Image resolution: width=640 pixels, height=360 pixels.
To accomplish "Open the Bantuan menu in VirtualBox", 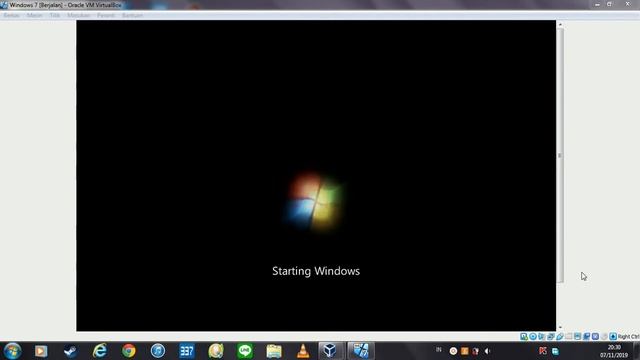I will (132, 15).
